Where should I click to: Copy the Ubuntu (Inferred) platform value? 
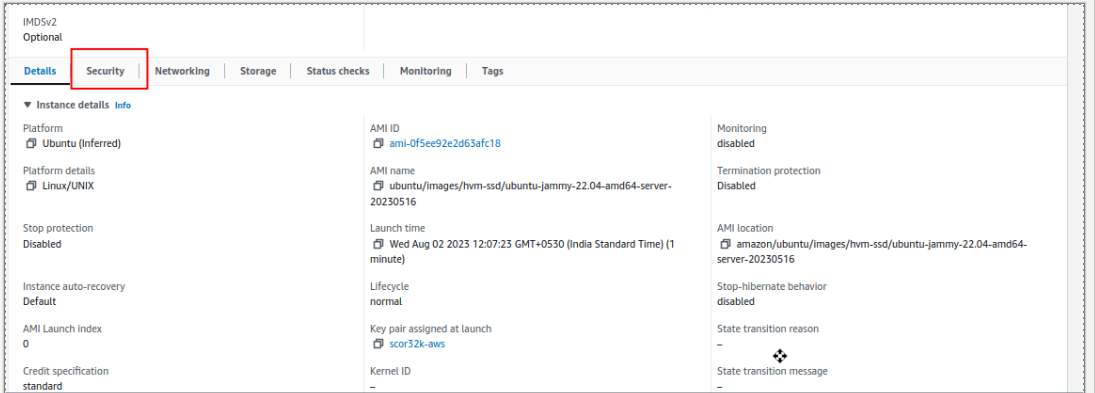coord(31,143)
